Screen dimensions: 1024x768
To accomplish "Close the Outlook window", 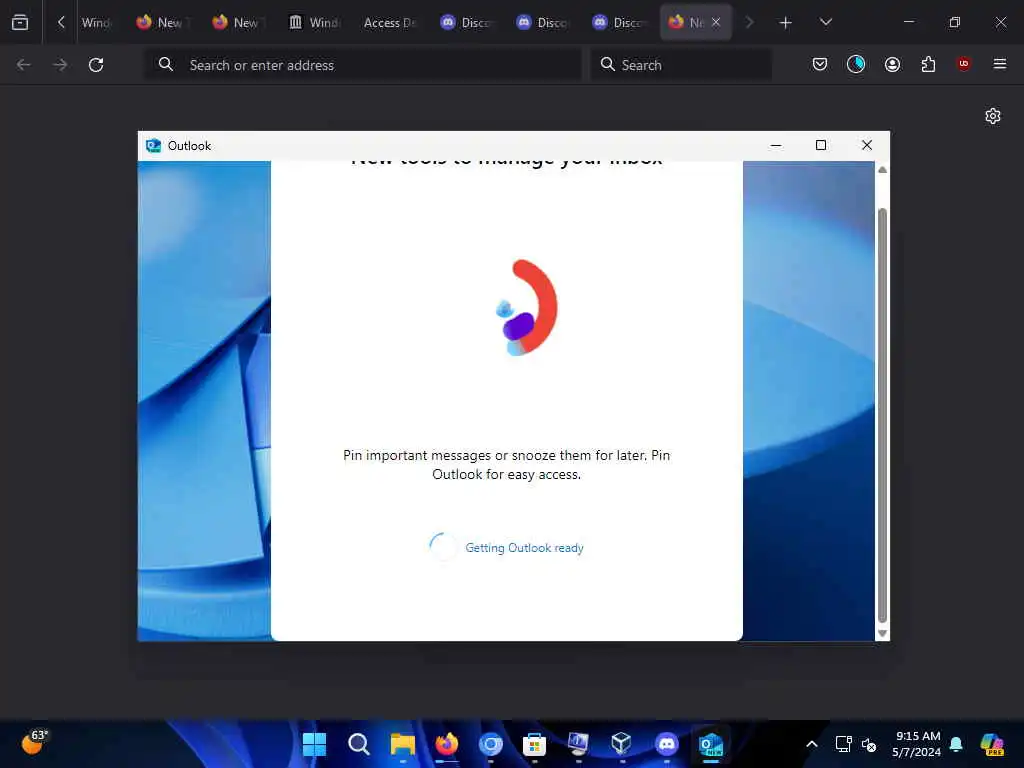I will [867, 146].
